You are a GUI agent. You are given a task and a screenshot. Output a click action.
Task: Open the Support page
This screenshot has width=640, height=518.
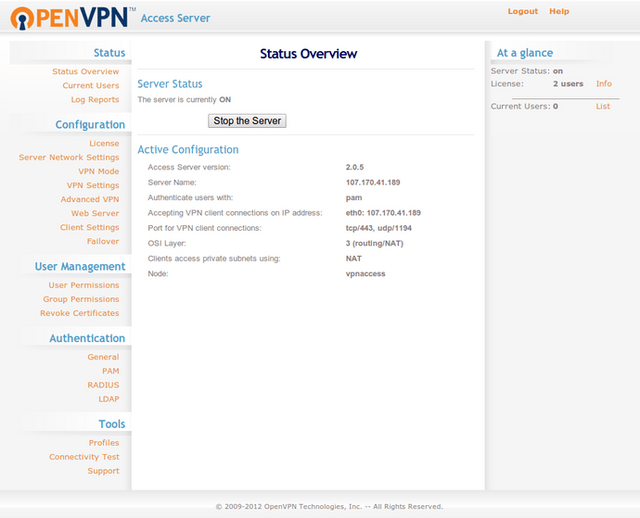pos(103,471)
